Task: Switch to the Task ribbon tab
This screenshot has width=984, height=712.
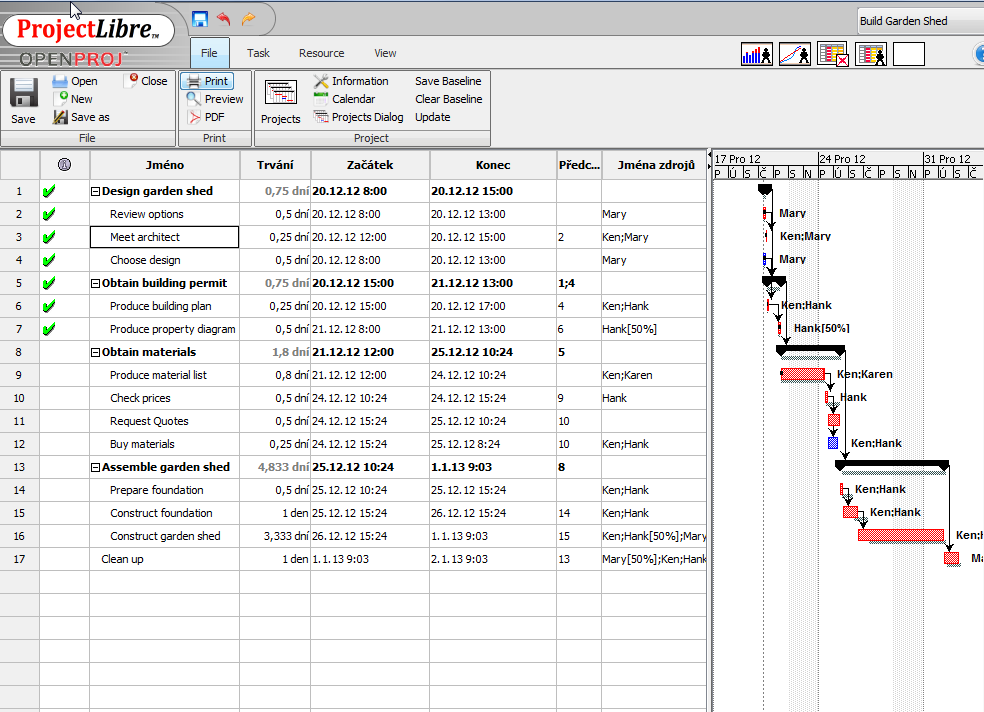Action: click(x=258, y=53)
